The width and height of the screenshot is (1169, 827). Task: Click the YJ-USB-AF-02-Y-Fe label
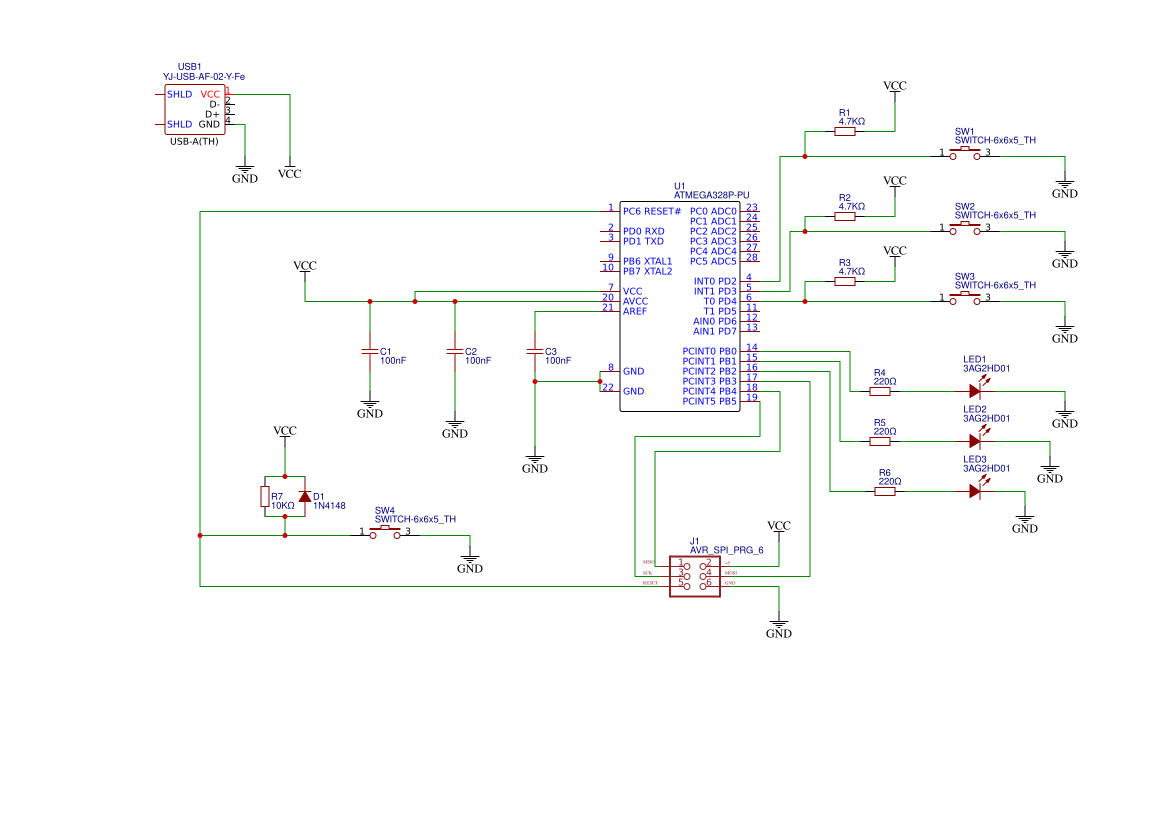point(204,77)
